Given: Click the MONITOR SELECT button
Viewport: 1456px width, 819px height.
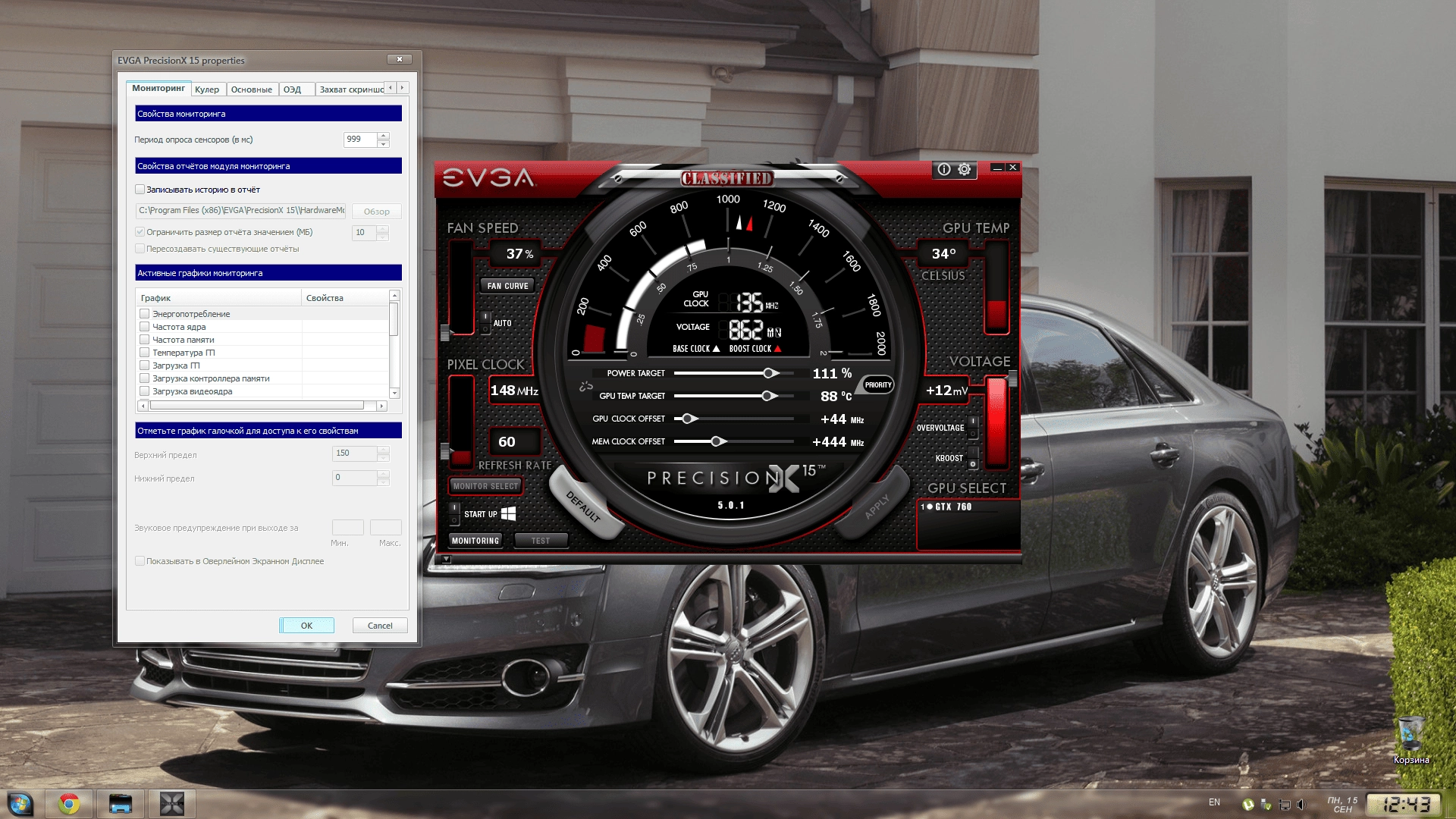Looking at the screenshot, I should (486, 486).
